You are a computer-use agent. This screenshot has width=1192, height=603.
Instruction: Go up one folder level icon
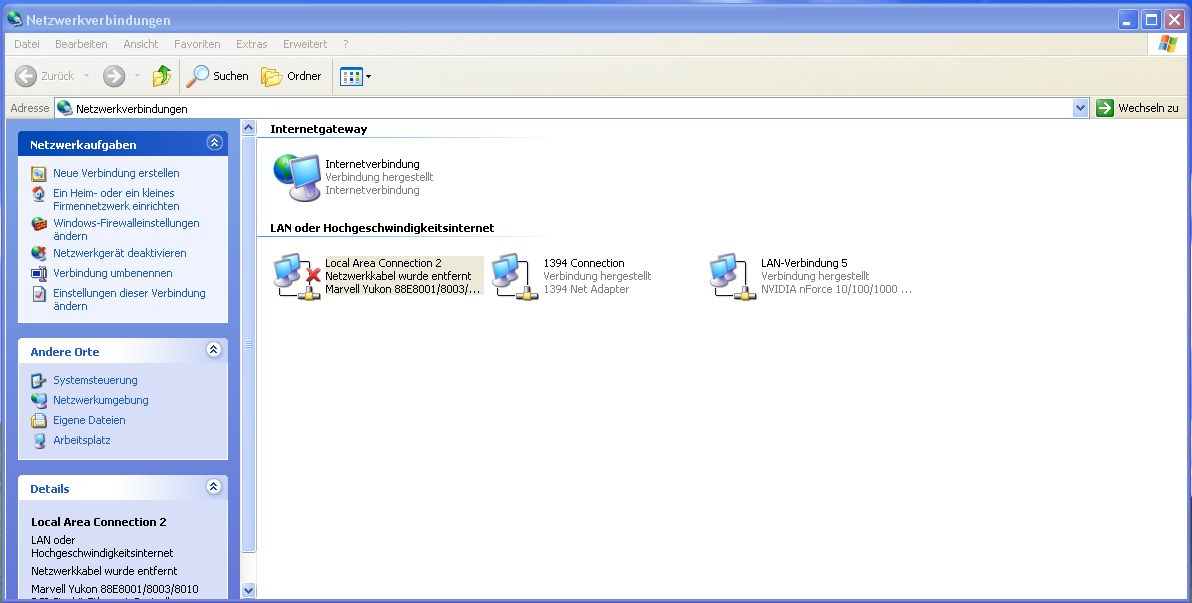coord(162,76)
